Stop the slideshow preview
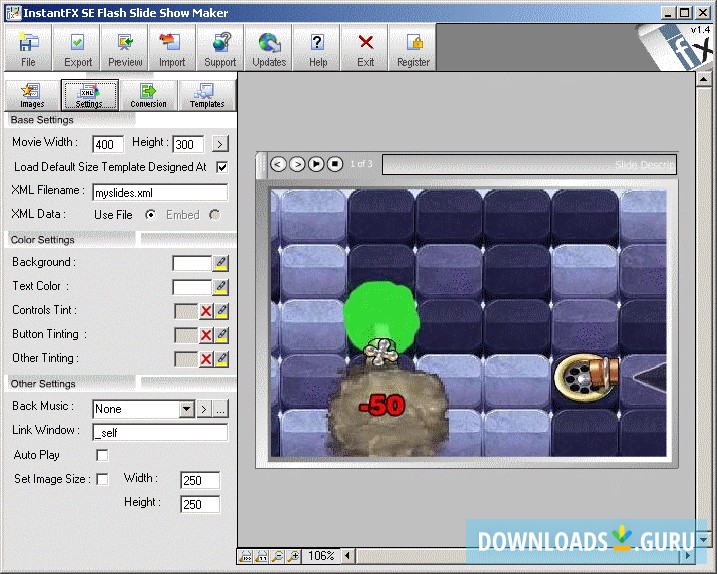717x574 pixels. (x=335, y=164)
